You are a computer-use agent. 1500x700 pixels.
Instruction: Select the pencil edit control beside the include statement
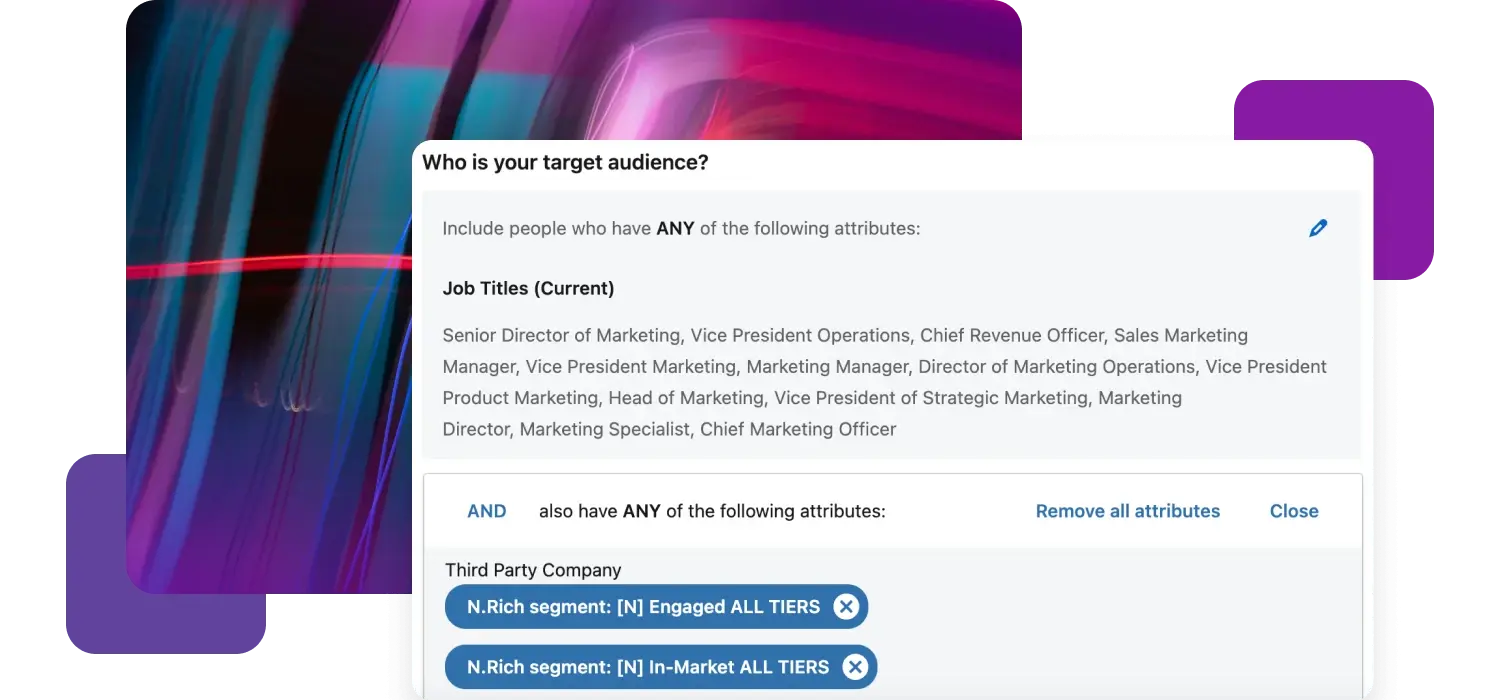(x=1318, y=228)
